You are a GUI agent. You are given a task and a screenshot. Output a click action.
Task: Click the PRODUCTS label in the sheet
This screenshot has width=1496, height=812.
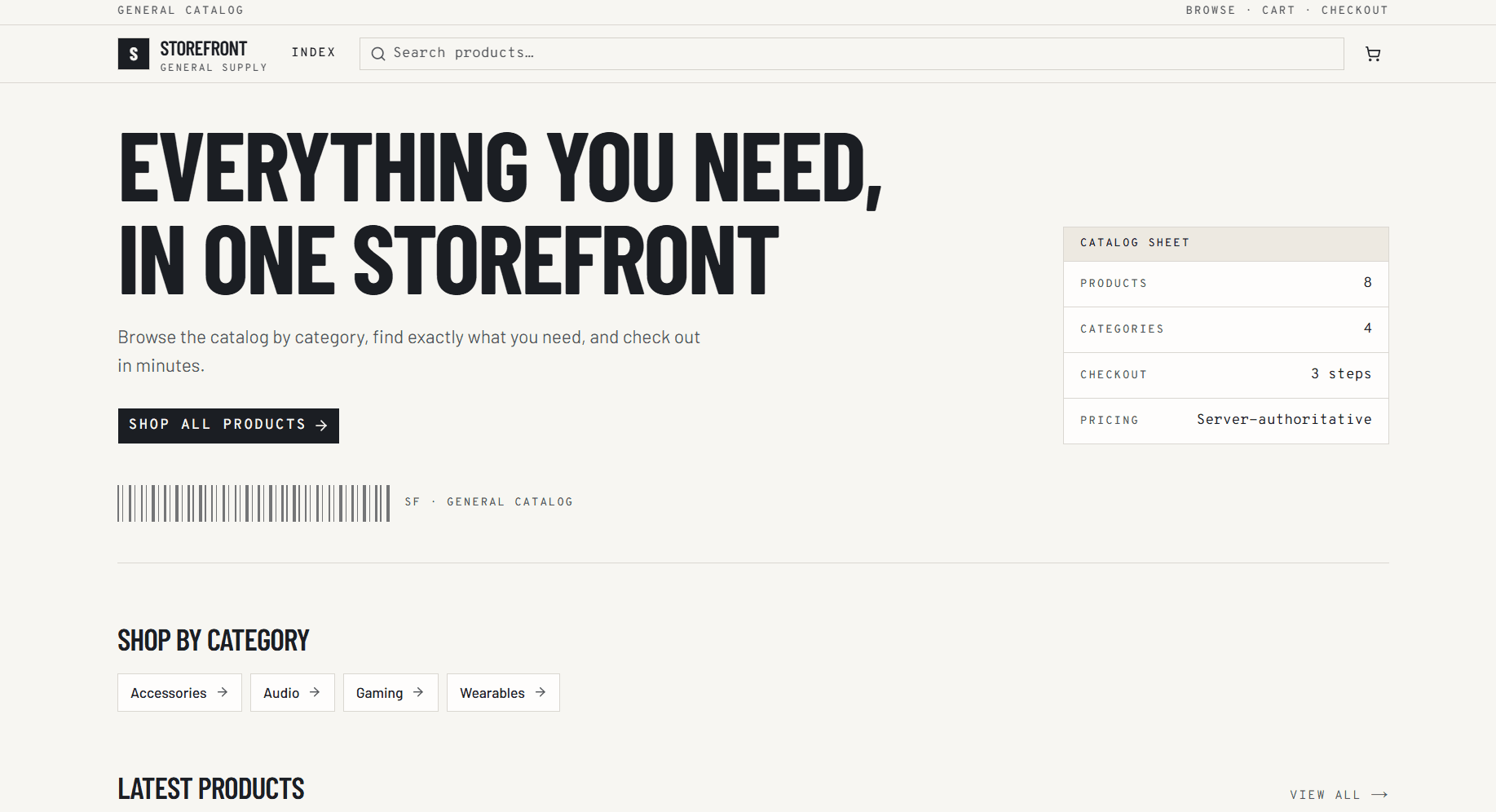1114,284
